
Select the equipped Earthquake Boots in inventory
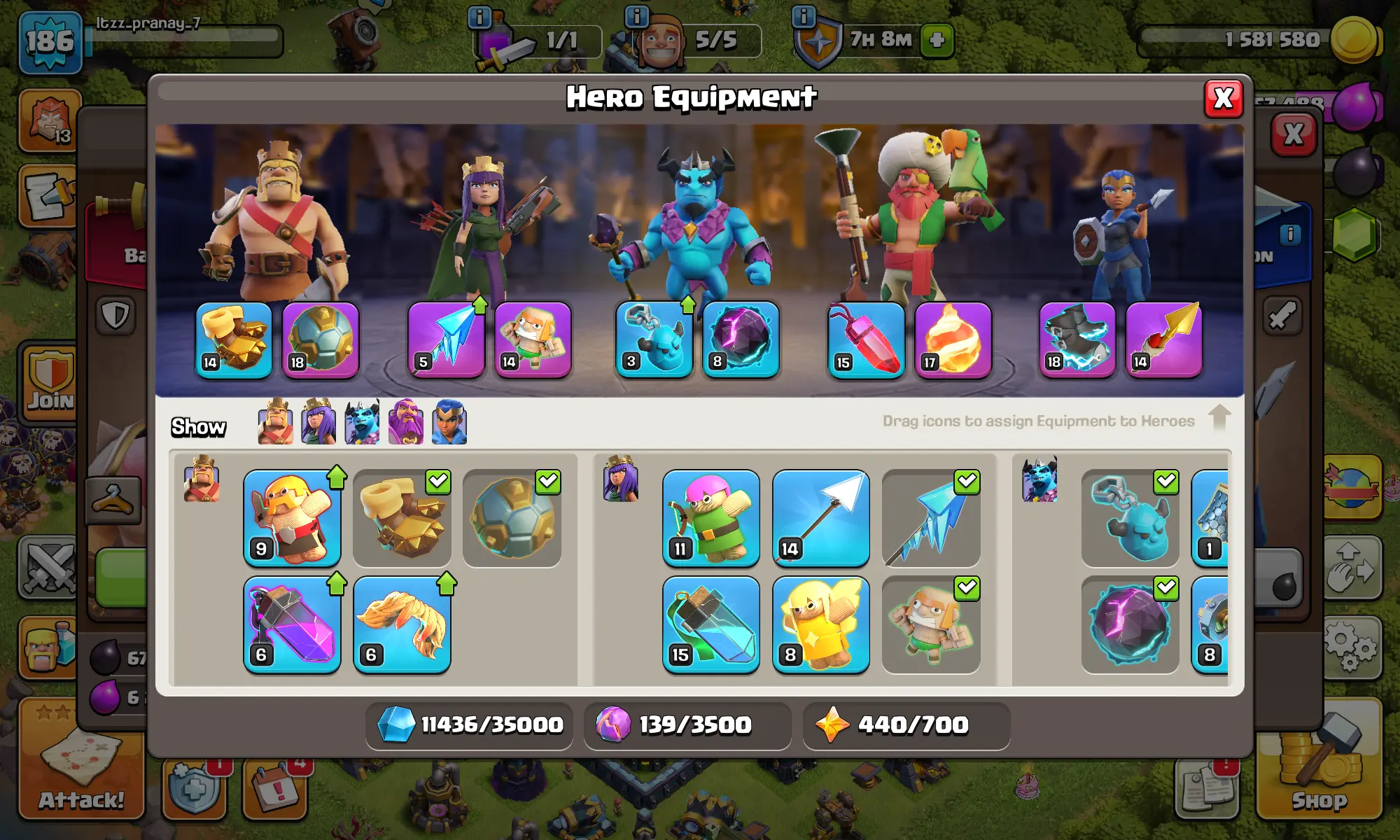pyautogui.click(x=402, y=517)
